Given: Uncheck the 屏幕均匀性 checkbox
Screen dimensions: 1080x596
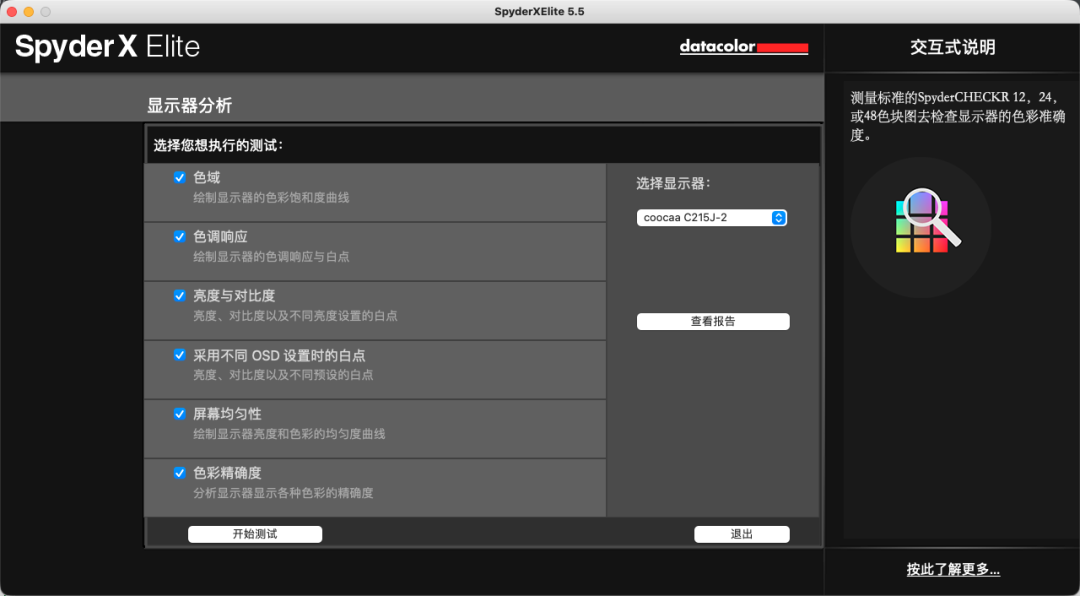Looking at the screenshot, I should click(x=180, y=414).
